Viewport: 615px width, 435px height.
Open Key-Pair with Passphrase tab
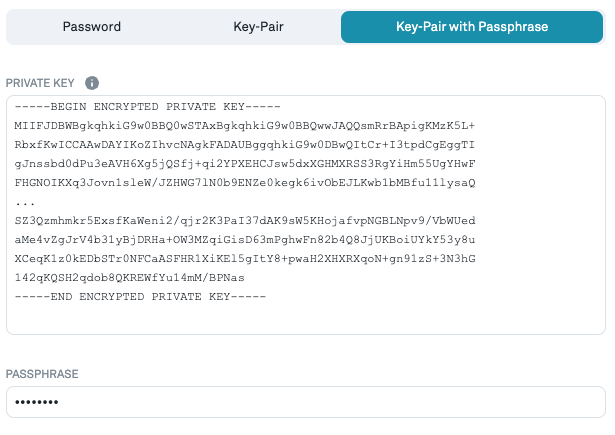(472, 27)
